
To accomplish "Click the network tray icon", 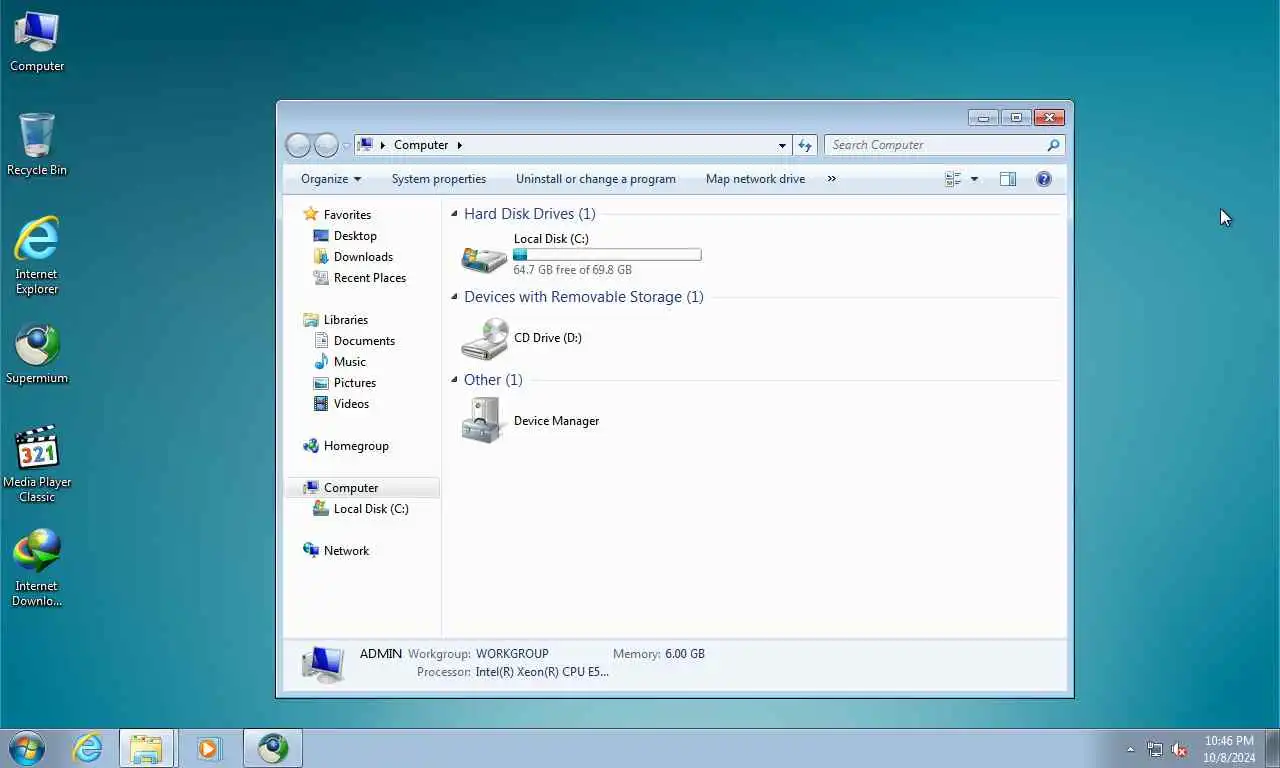I will pyautogui.click(x=1155, y=749).
